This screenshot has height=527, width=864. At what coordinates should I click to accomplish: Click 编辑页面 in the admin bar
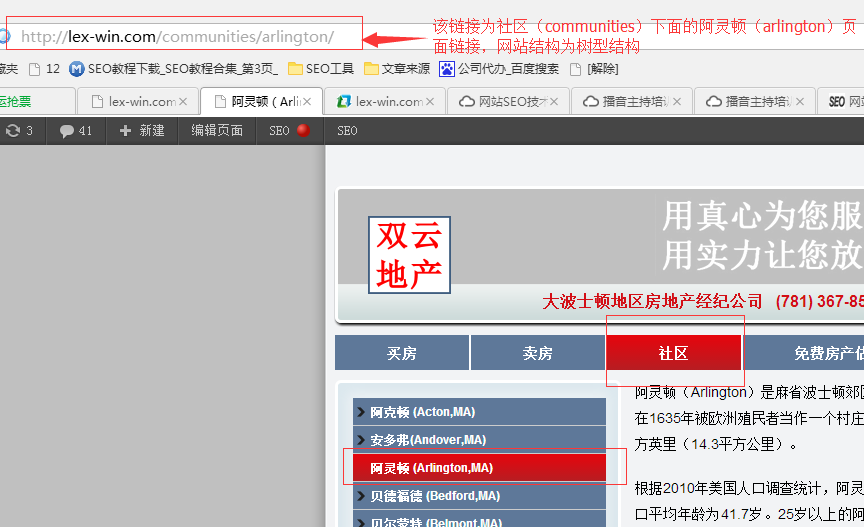(217, 131)
